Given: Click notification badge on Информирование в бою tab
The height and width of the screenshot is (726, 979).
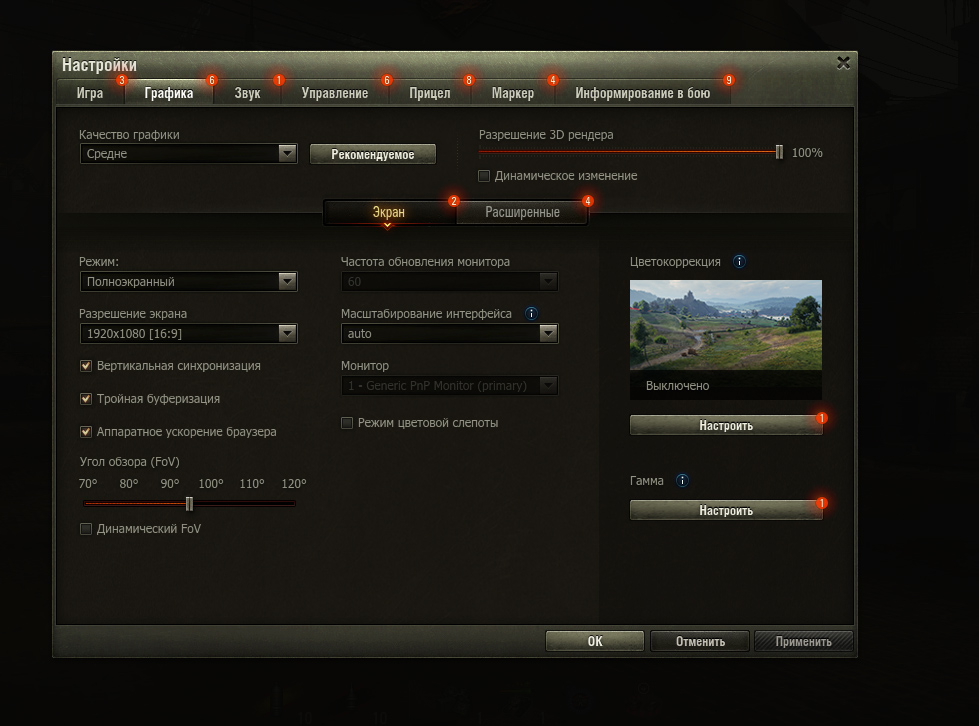Looking at the screenshot, I should coord(728,80).
